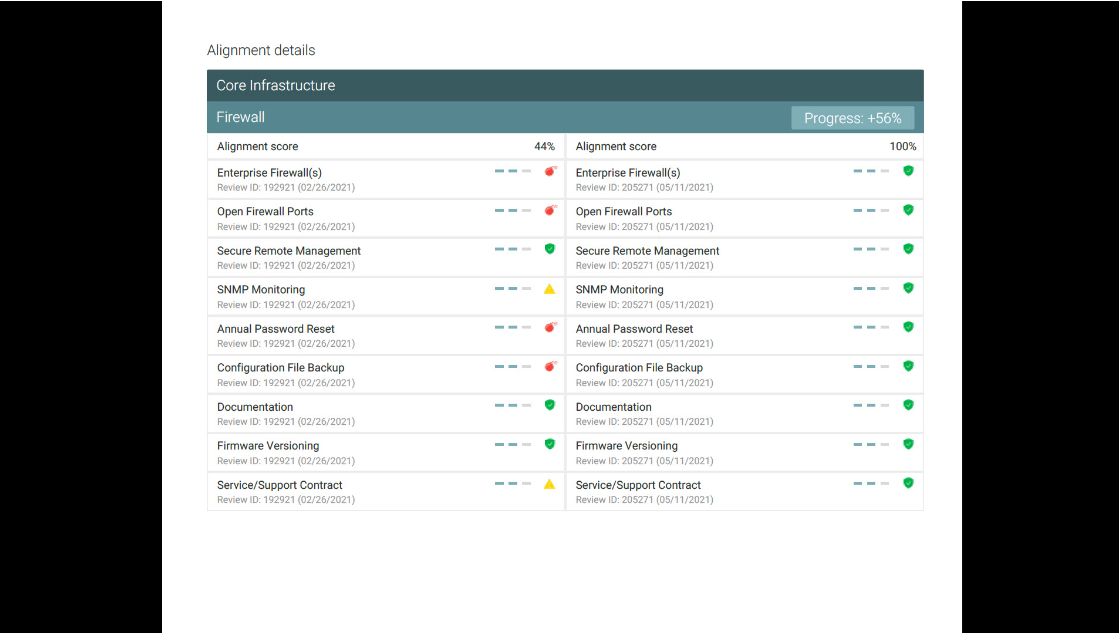1119x633 pixels.
Task: Click green shield for Enterprise Firewall(s) review 205271
Action: click(908, 171)
